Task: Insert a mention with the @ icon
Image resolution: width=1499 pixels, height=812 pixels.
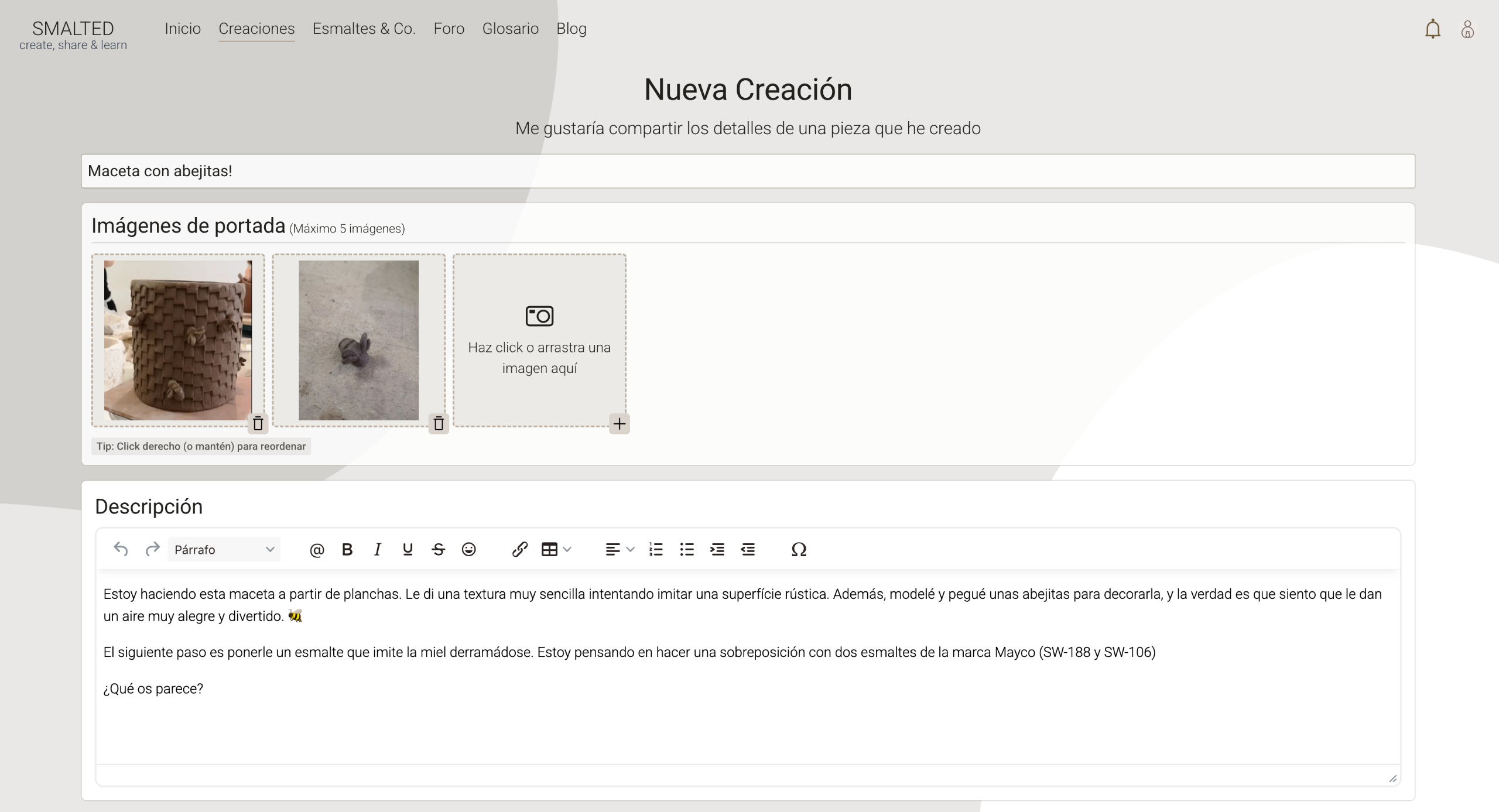Action: point(317,550)
